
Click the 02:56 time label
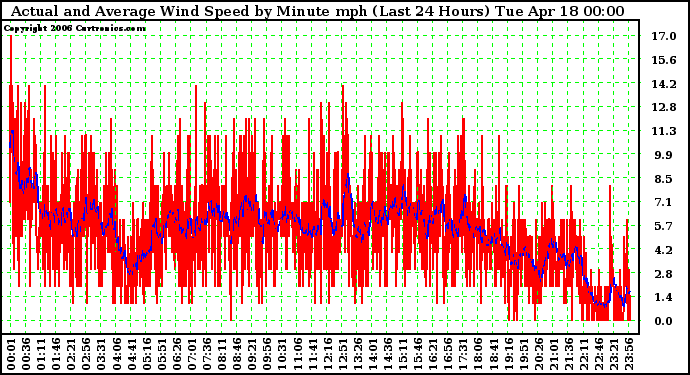[86, 354]
